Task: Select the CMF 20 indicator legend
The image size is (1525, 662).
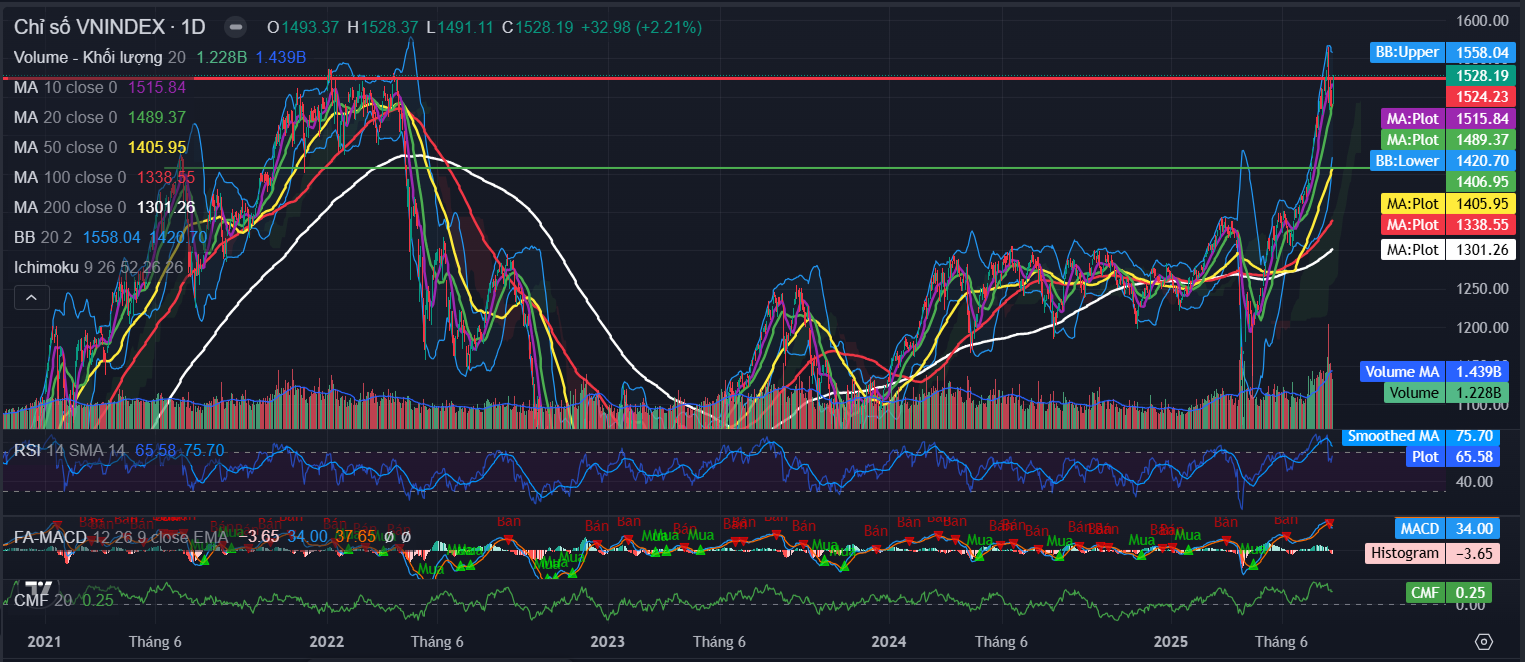Action: 38,600
